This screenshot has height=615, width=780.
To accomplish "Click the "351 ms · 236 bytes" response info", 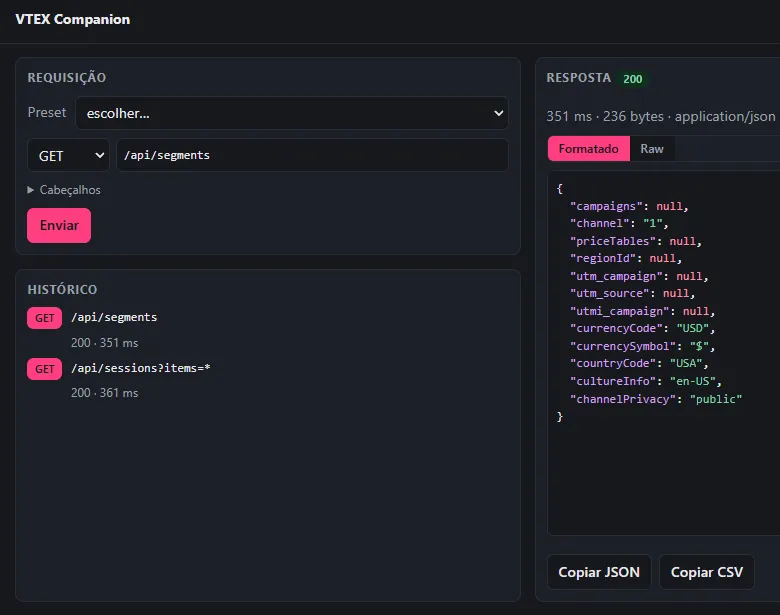I will [x=604, y=116].
